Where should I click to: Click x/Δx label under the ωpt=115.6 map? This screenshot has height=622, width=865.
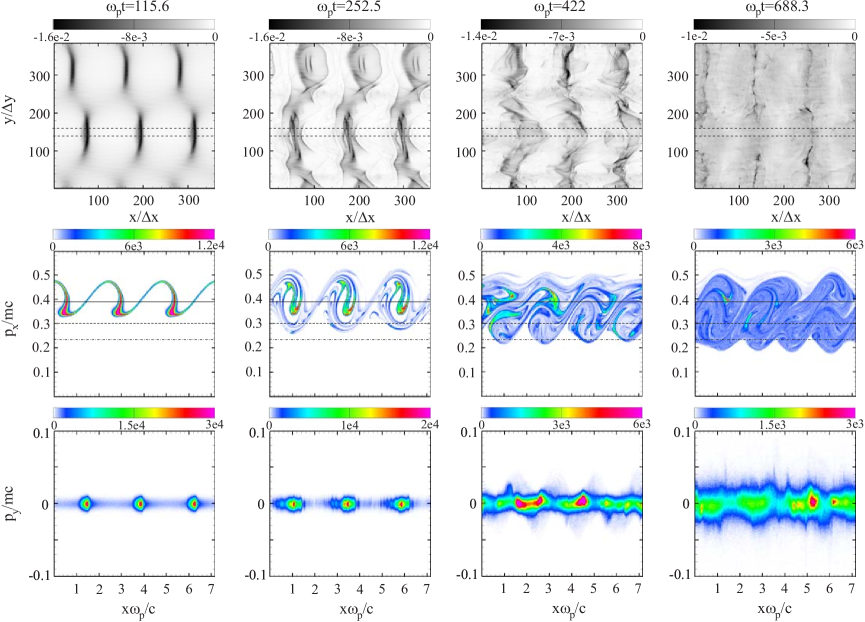pyautogui.click(x=143, y=217)
